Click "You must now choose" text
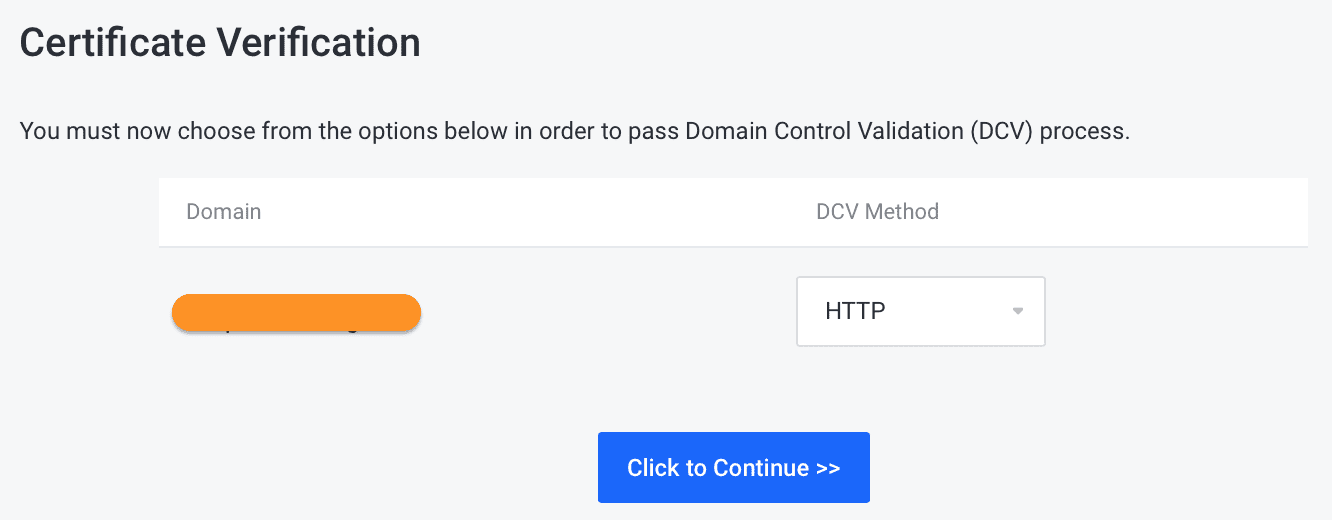Image resolution: width=1332 pixels, height=520 pixels. tap(108, 132)
